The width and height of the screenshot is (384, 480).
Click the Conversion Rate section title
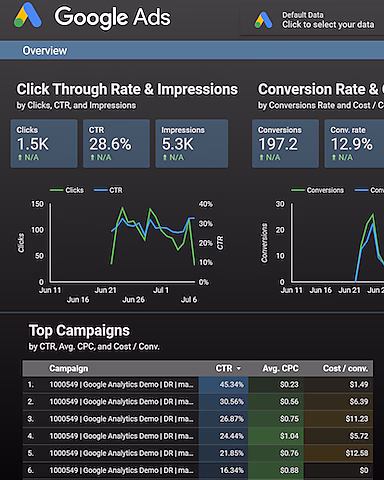click(x=321, y=89)
